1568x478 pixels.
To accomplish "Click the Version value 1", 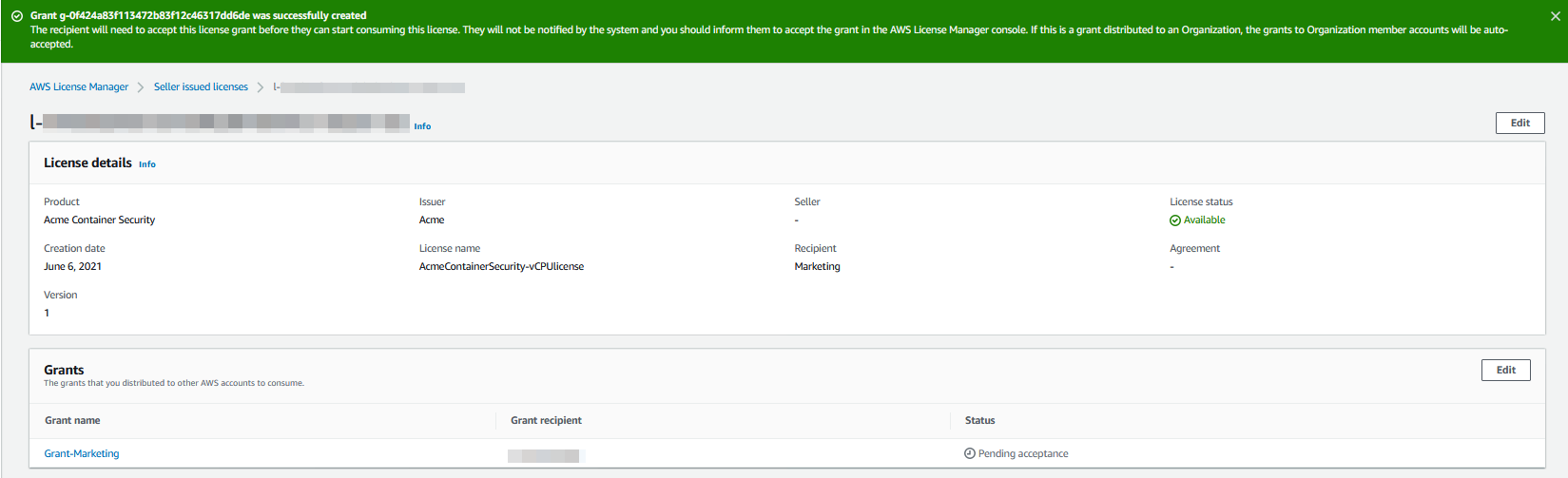I will click(x=47, y=313).
